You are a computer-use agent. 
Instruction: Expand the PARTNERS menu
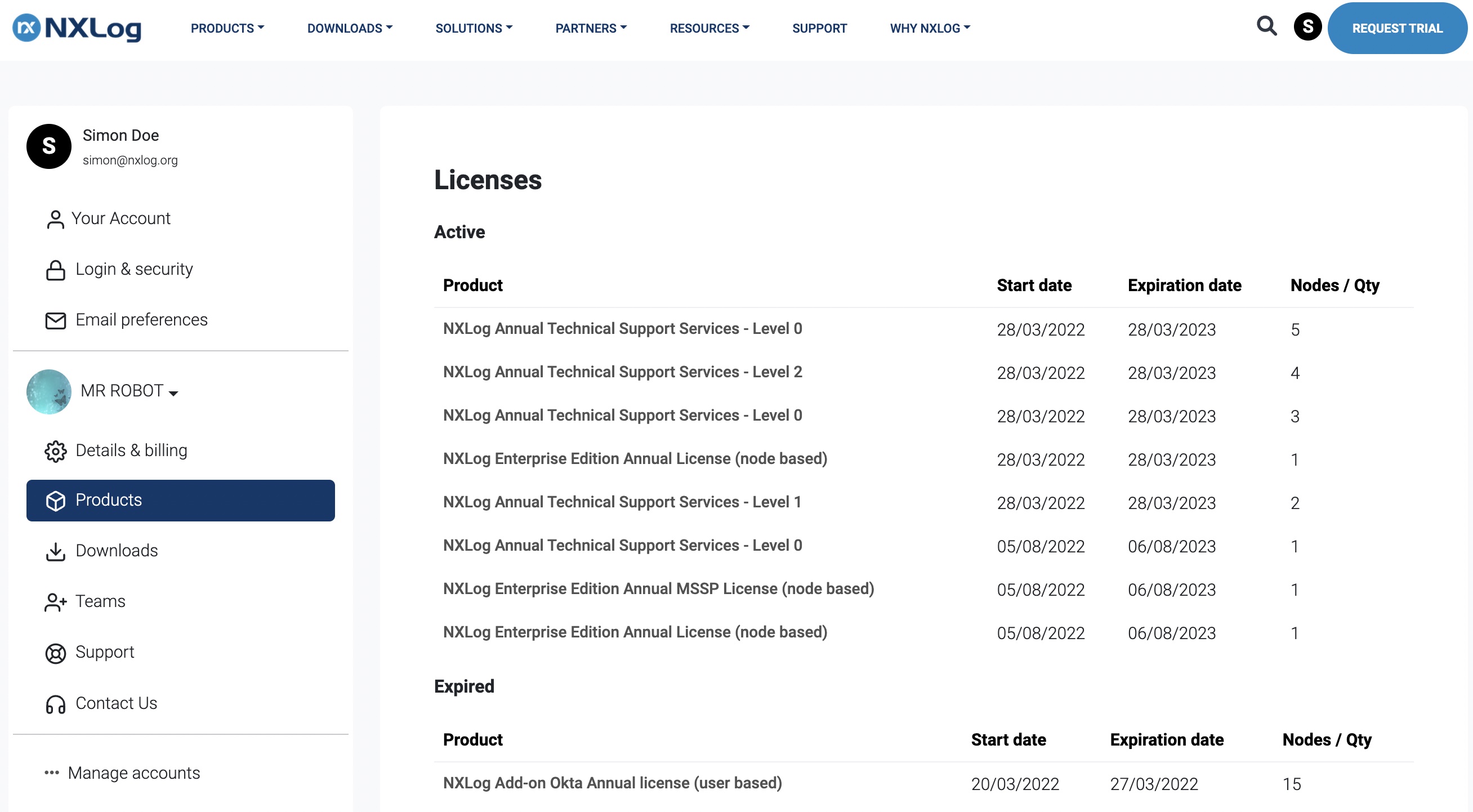tap(591, 28)
